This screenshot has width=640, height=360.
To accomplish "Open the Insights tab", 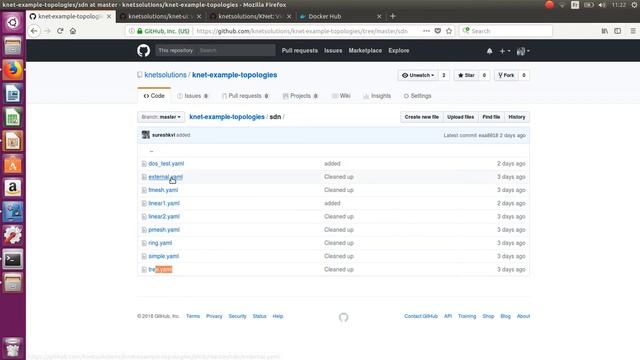I will [x=377, y=96].
